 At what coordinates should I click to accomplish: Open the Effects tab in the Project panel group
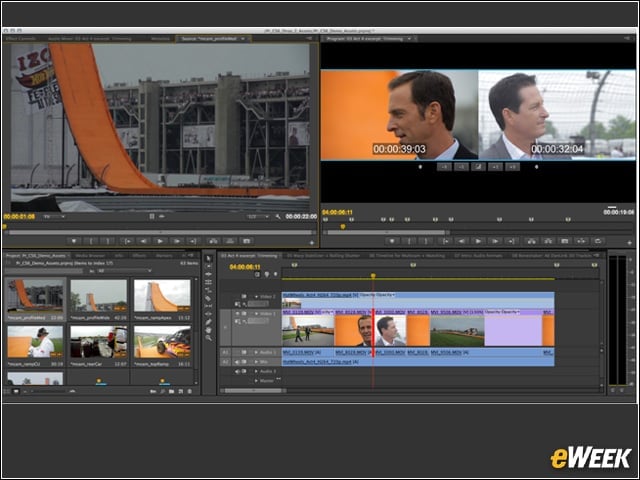click(x=139, y=256)
